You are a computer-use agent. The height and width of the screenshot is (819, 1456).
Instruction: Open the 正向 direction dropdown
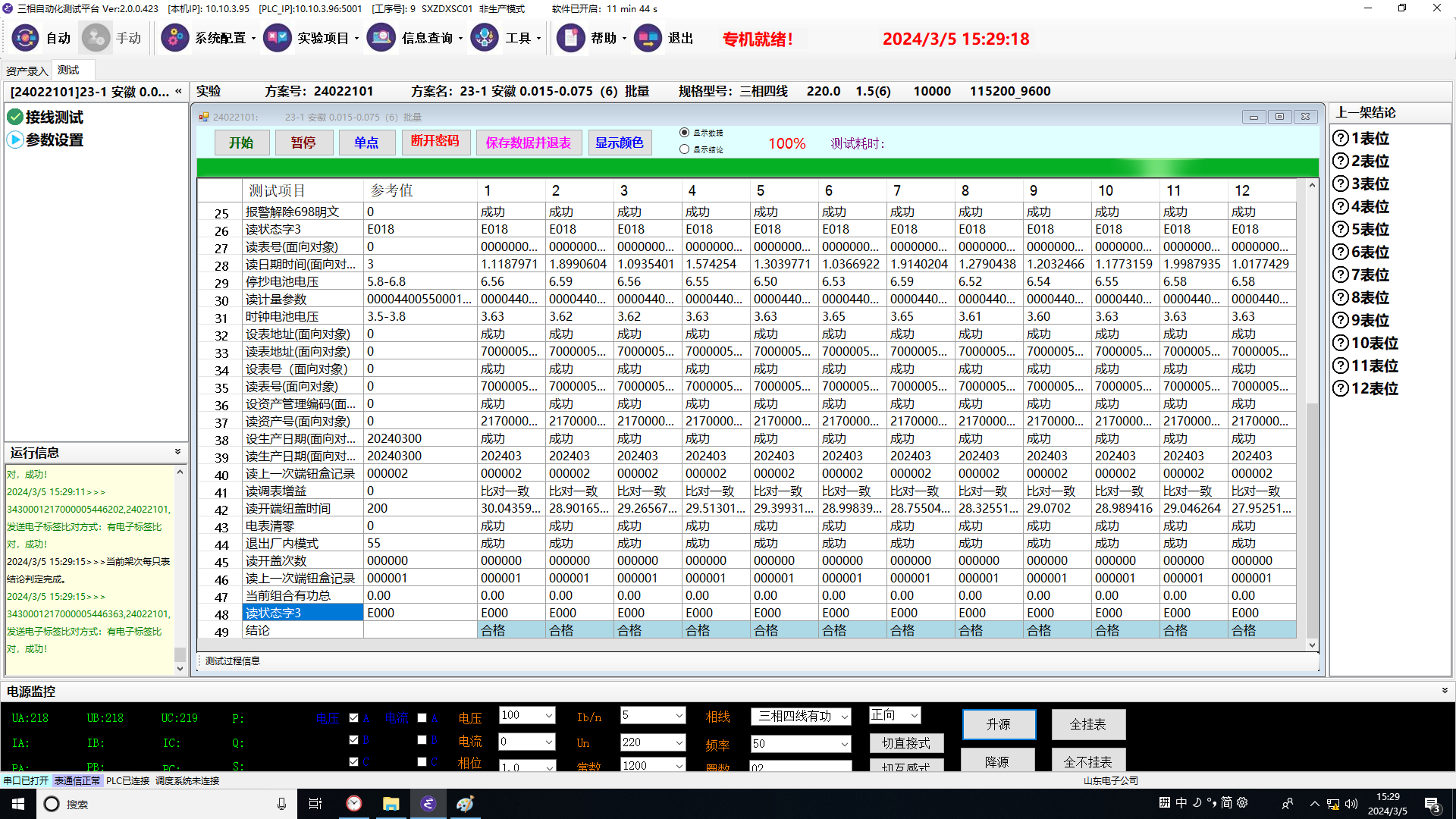[914, 715]
